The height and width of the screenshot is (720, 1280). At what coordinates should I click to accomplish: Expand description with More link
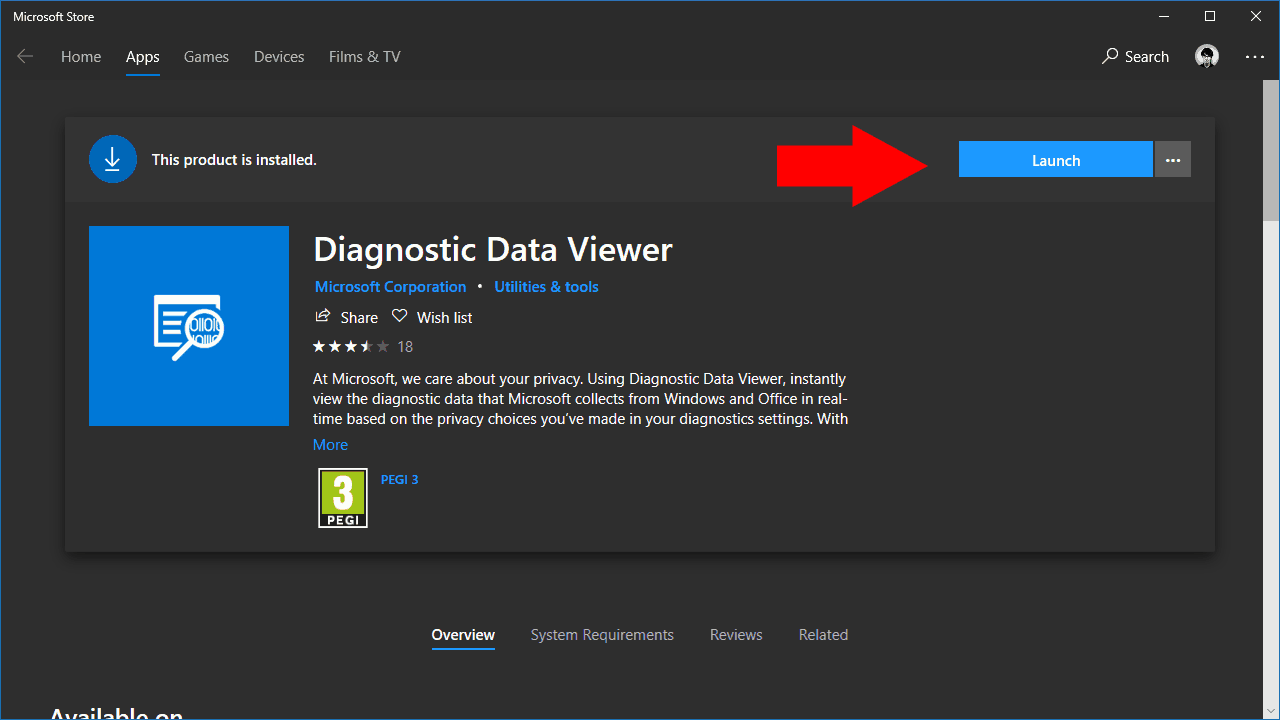pos(330,445)
